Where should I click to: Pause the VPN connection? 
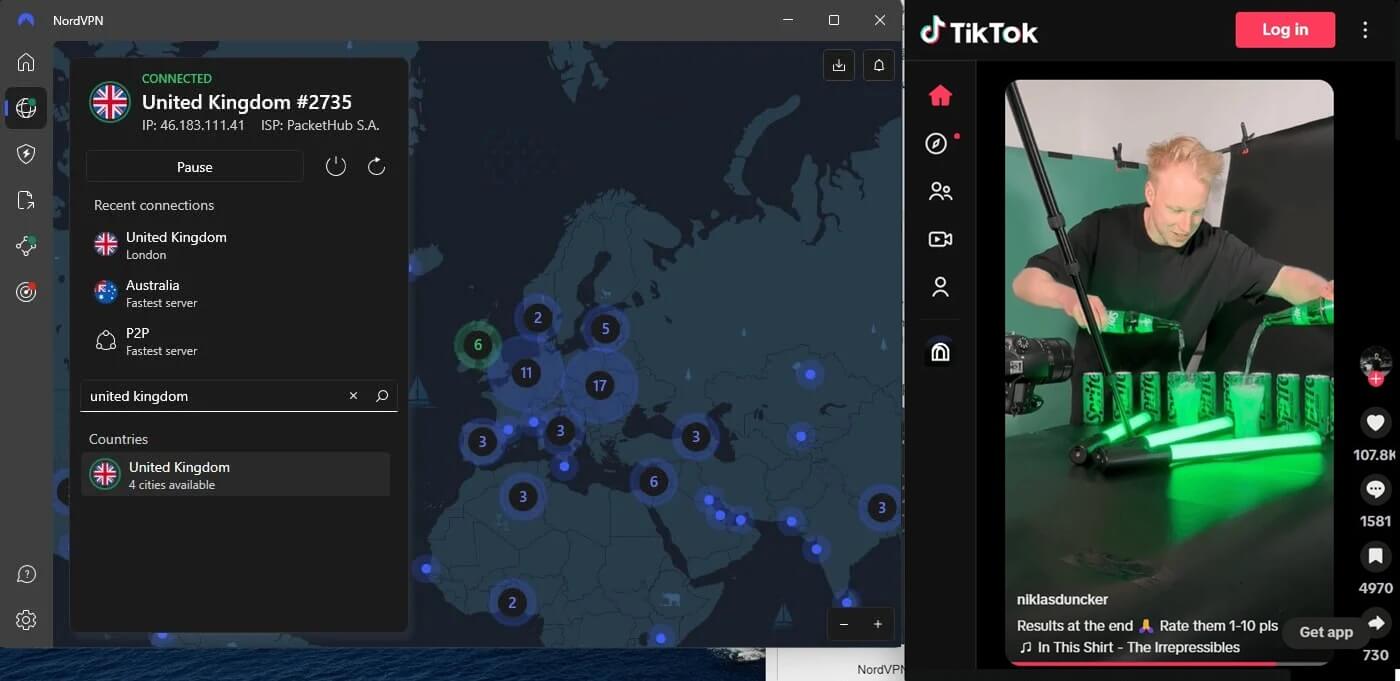click(x=194, y=166)
